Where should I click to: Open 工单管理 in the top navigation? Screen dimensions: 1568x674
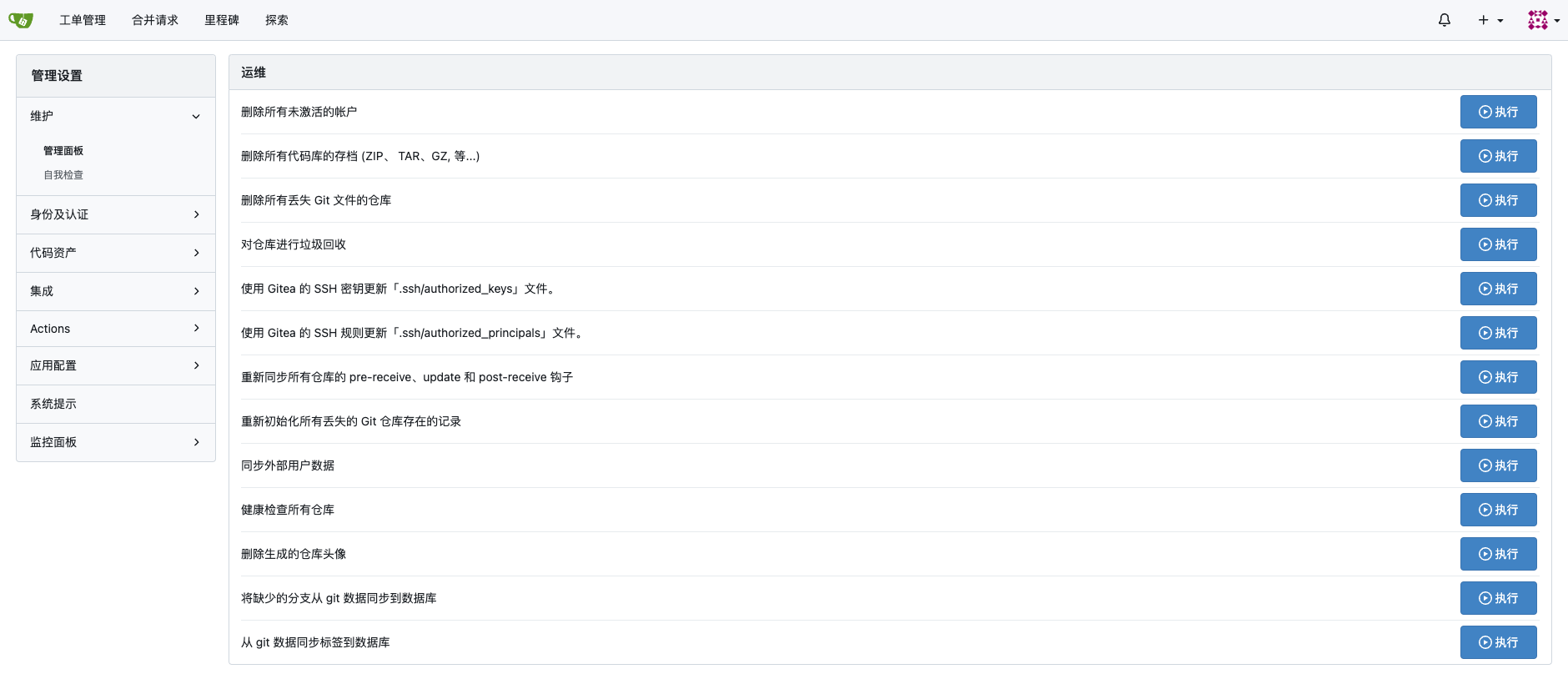click(x=83, y=20)
